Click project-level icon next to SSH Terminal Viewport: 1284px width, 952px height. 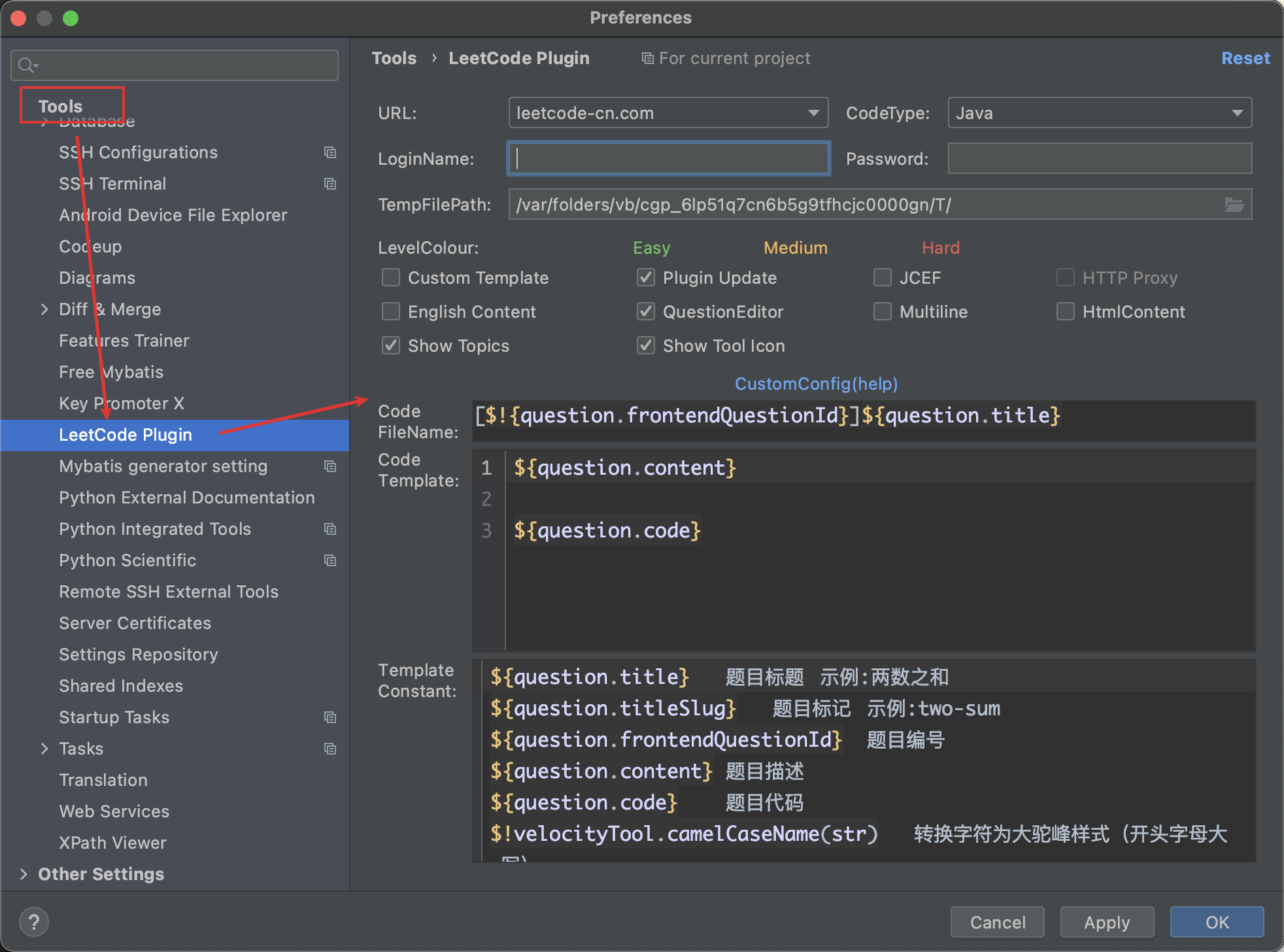click(330, 184)
